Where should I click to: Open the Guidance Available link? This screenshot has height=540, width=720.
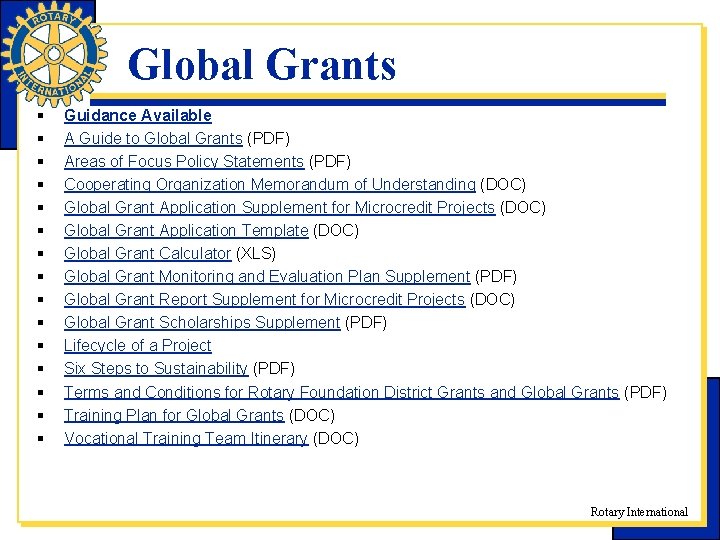(138, 115)
